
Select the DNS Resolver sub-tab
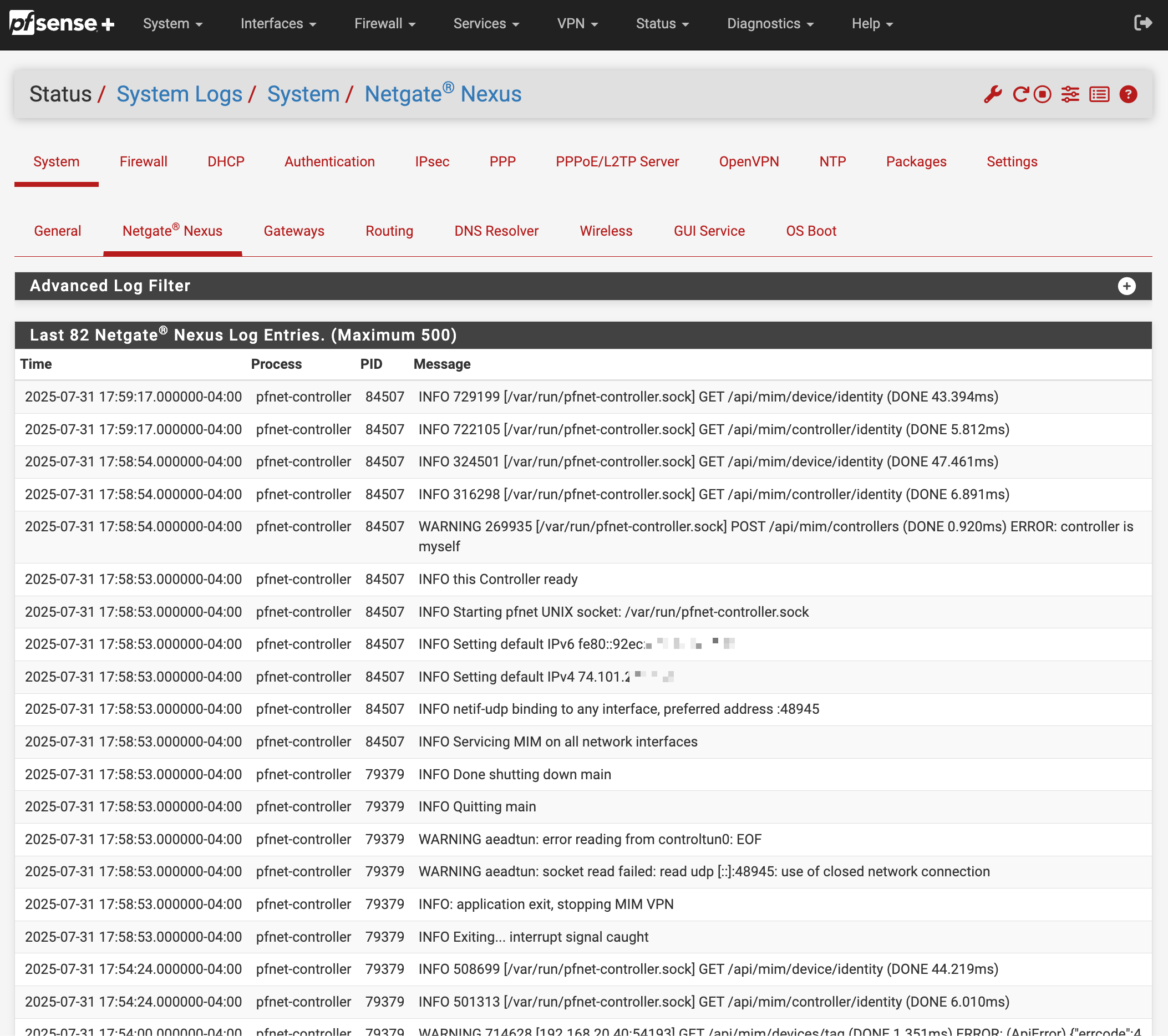tap(496, 231)
